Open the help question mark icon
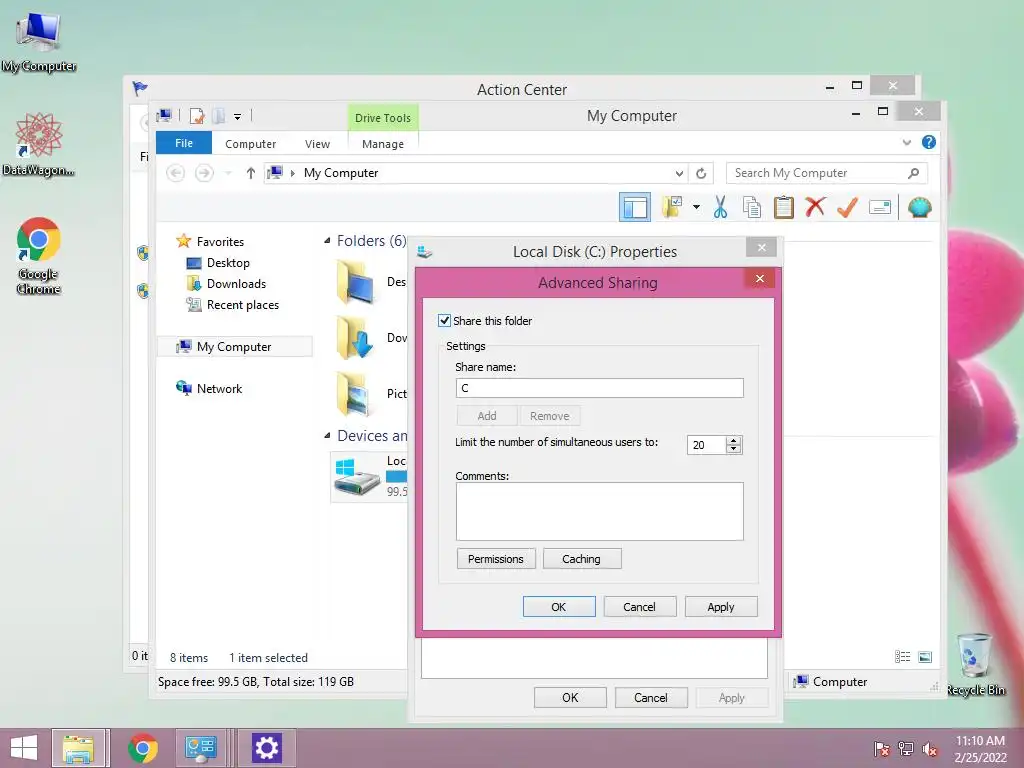This screenshot has height=768, width=1024. click(x=929, y=142)
